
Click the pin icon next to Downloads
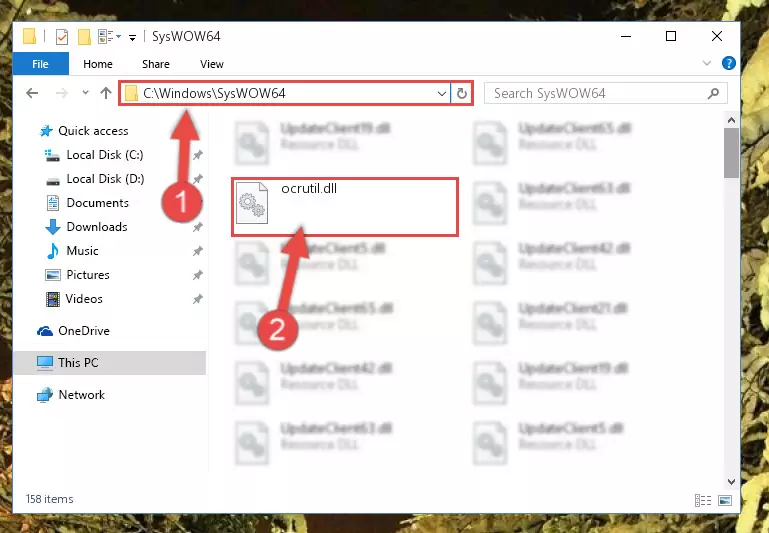tap(197, 227)
